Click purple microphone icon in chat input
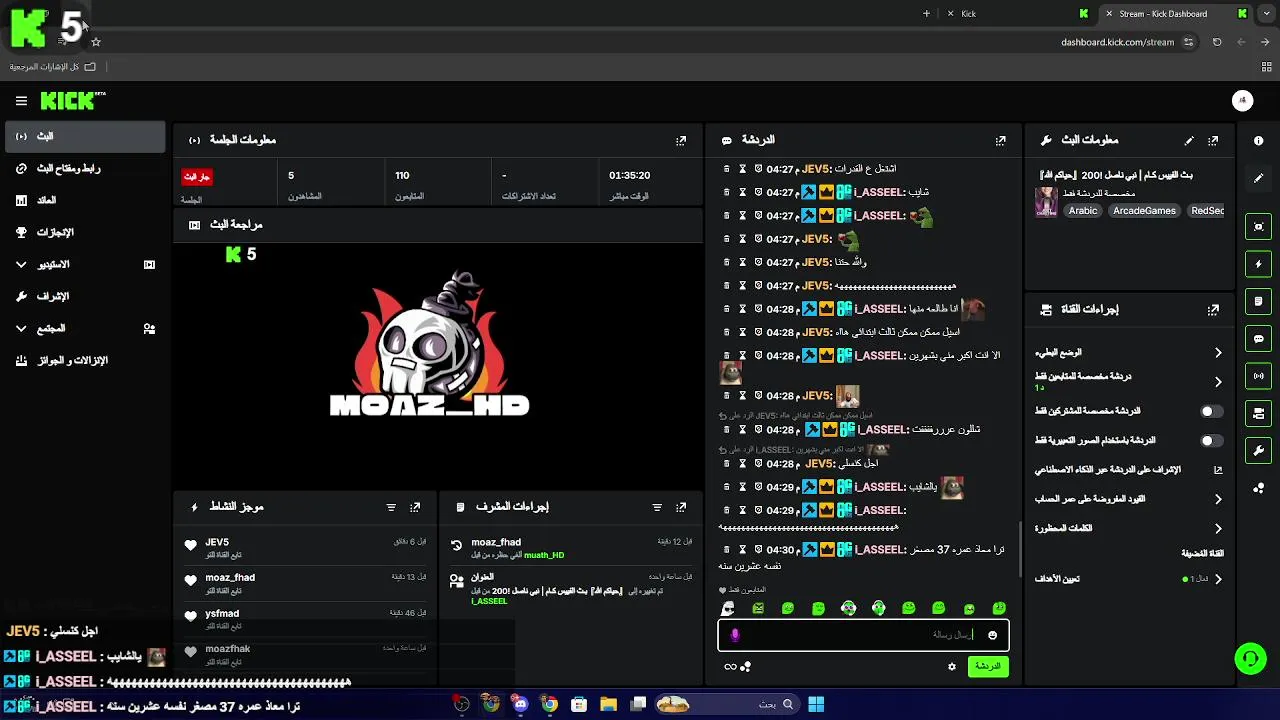The width and height of the screenshot is (1280, 720). tap(735, 635)
